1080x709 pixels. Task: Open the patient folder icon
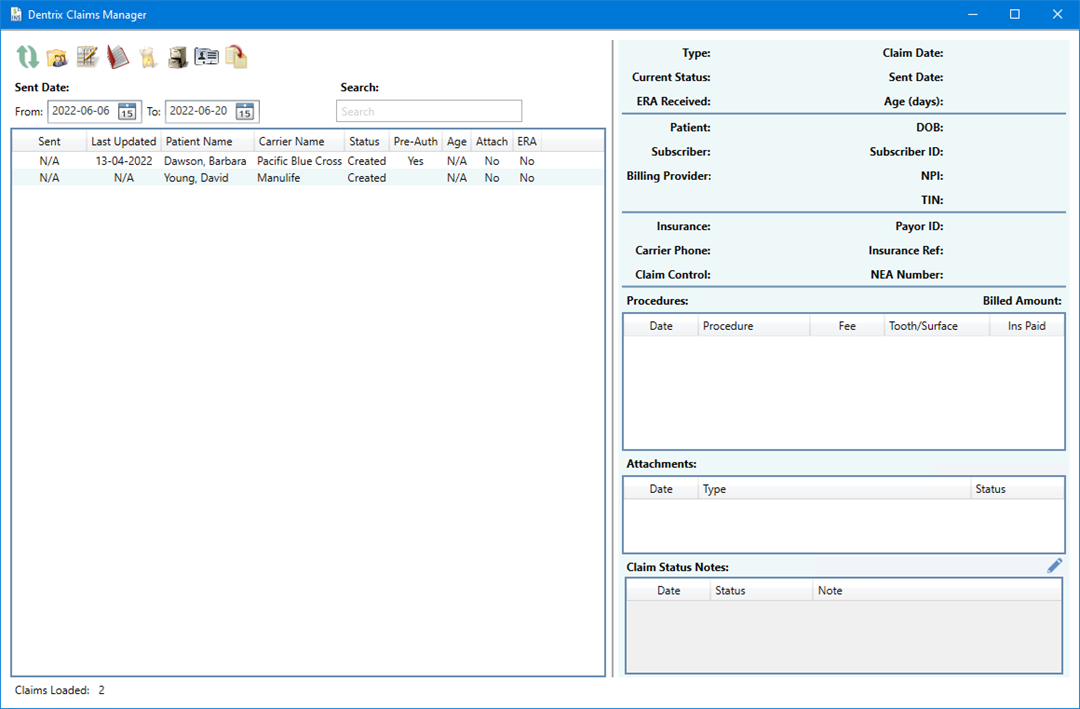(x=57, y=57)
